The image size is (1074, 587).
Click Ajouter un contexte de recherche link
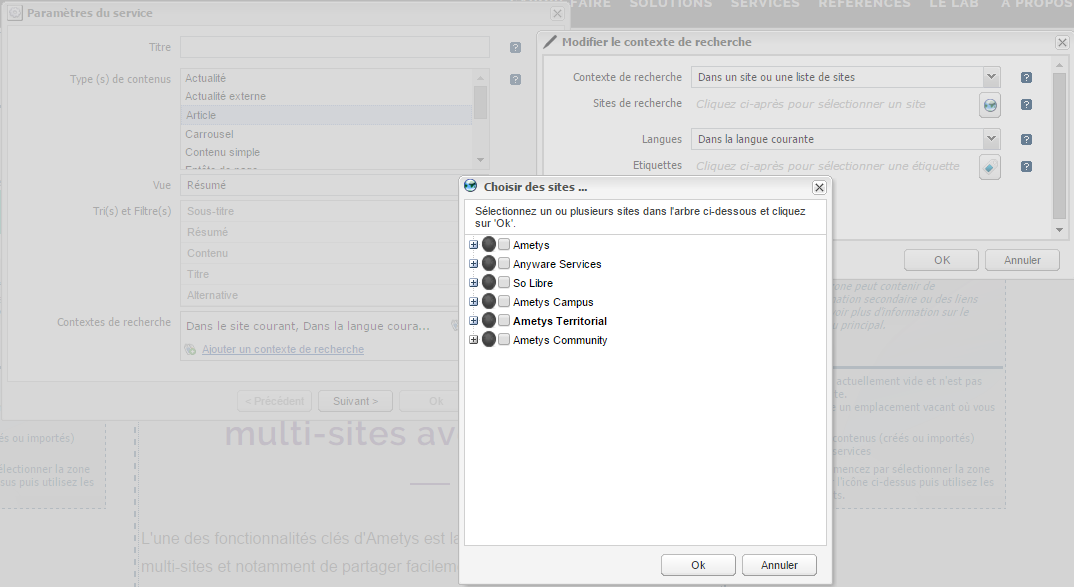pos(283,349)
